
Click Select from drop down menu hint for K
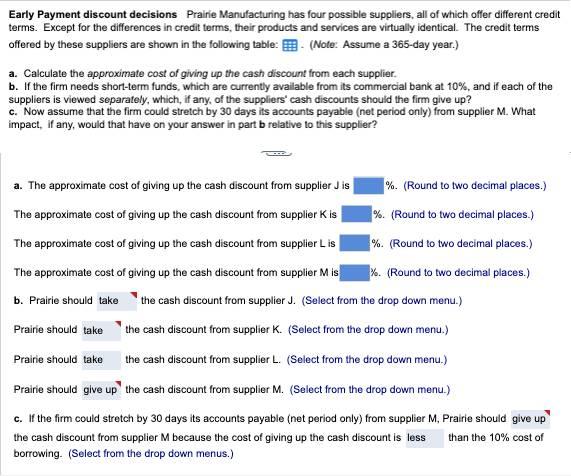[368, 330]
